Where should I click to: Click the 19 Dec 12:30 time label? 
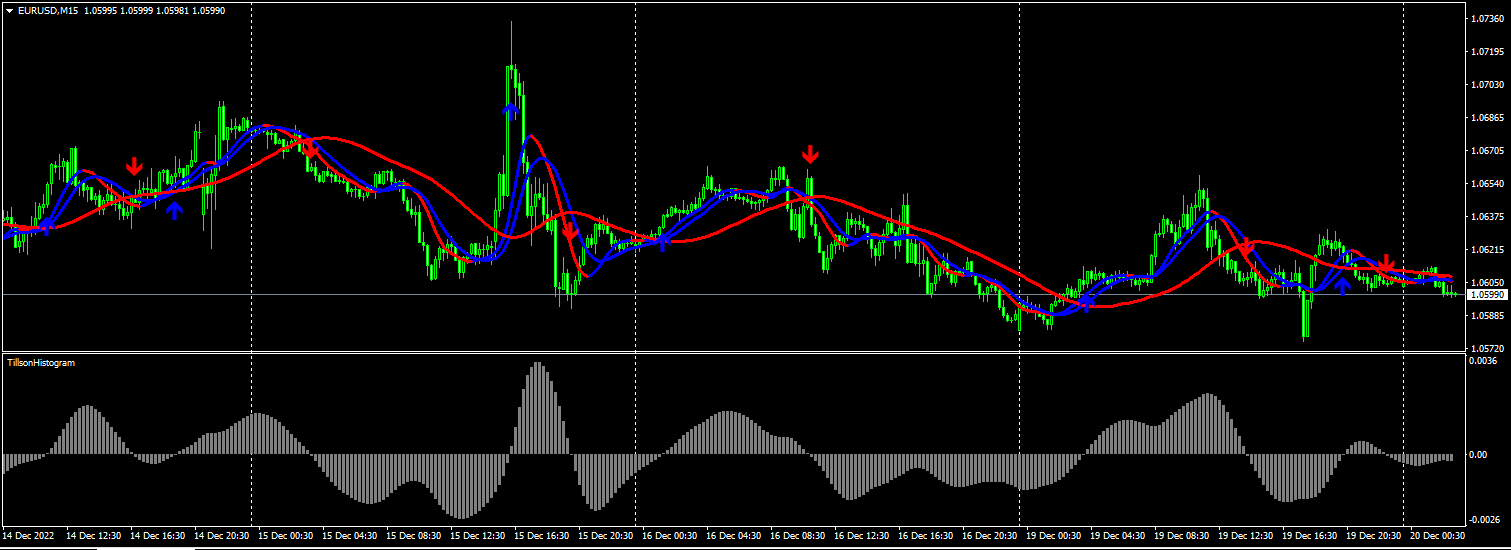click(x=1246, y=536)
